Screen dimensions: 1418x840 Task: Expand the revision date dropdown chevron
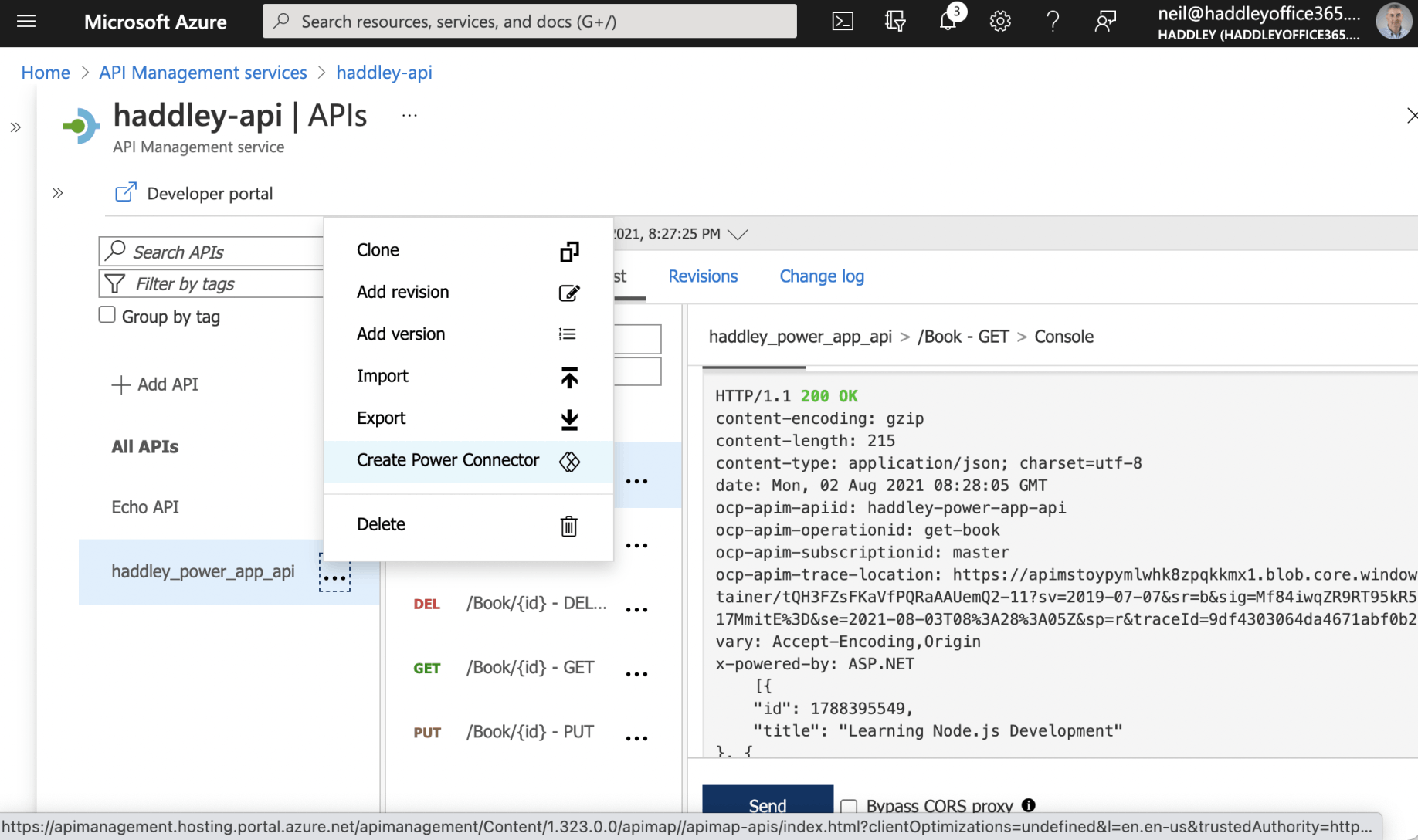click(738, 234)
